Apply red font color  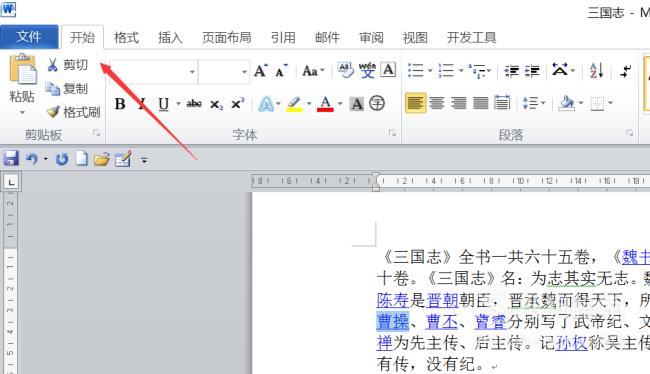click(325, 104)
